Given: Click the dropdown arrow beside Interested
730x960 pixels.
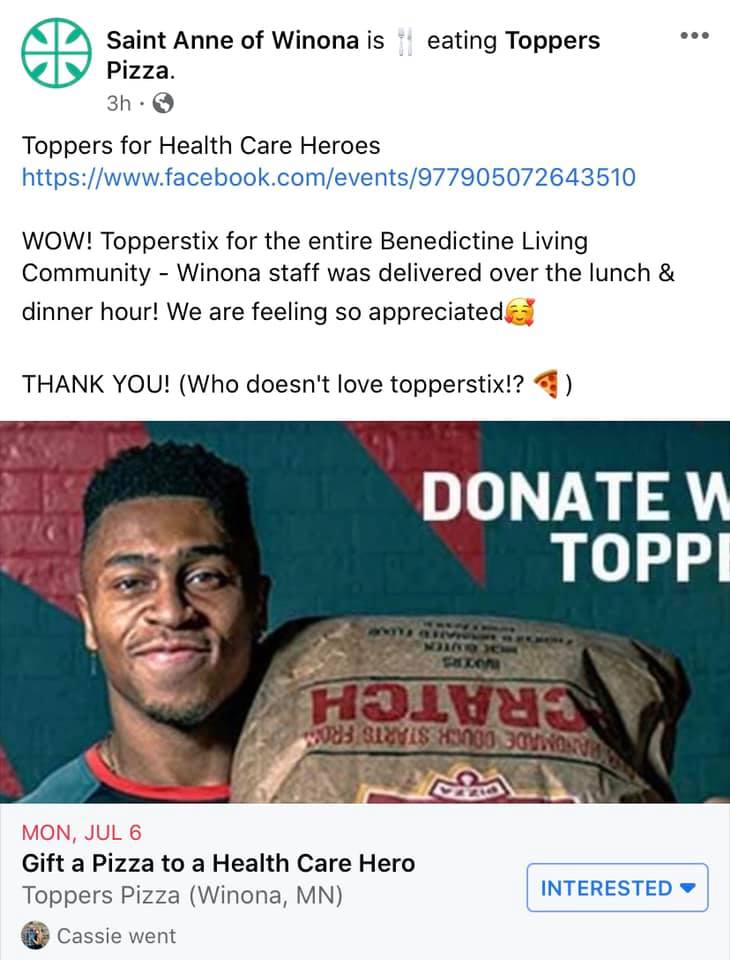Looking at the screenshot, I should click(x=688, y=887).
